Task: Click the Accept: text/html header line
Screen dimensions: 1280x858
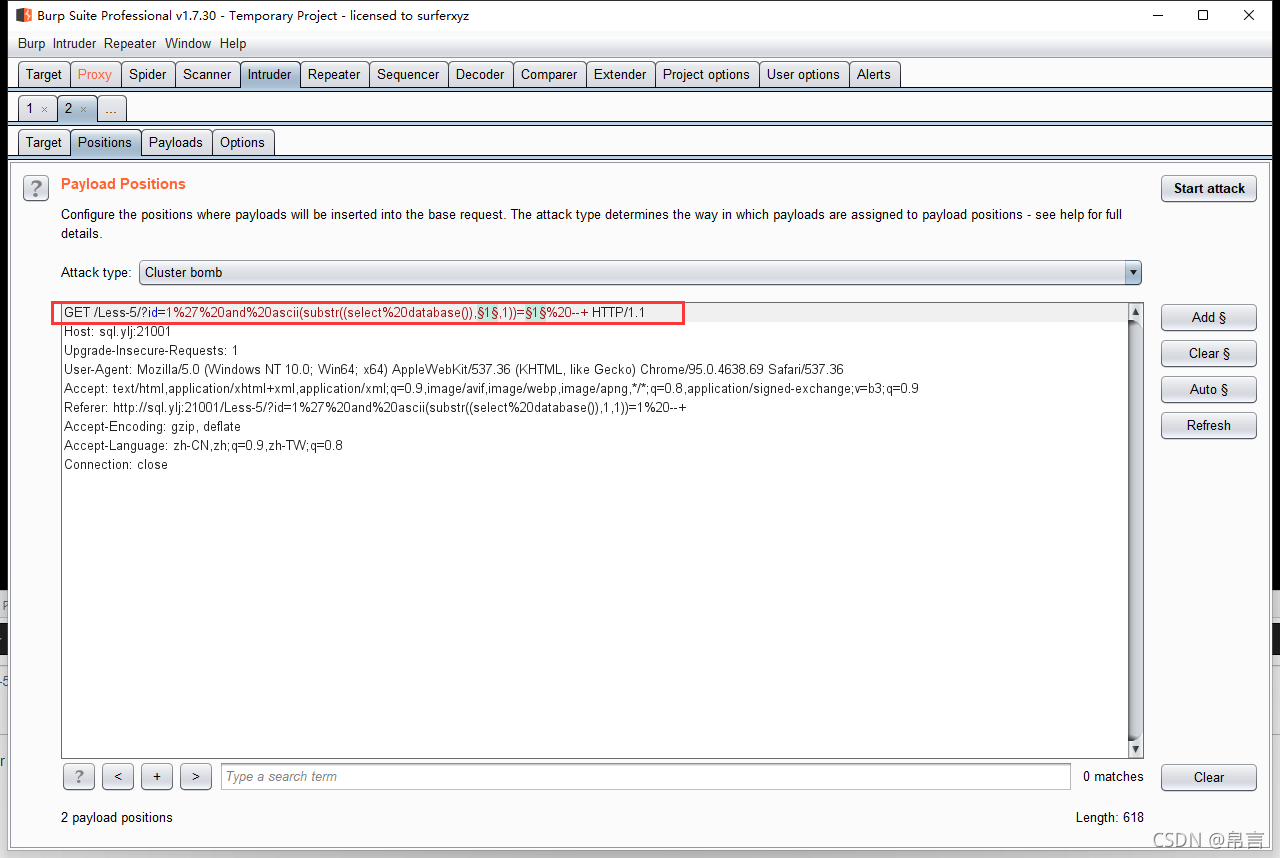Action: click(x=491, y=389)
